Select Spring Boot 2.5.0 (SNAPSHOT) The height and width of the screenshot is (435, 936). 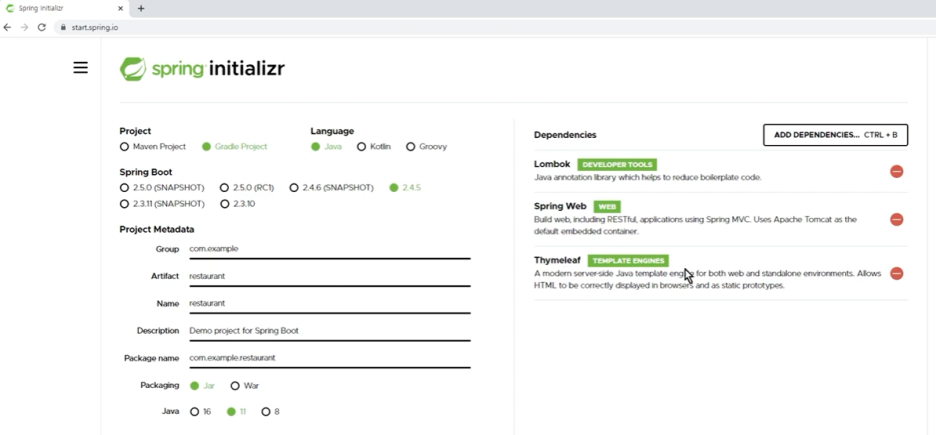(162, 187)
